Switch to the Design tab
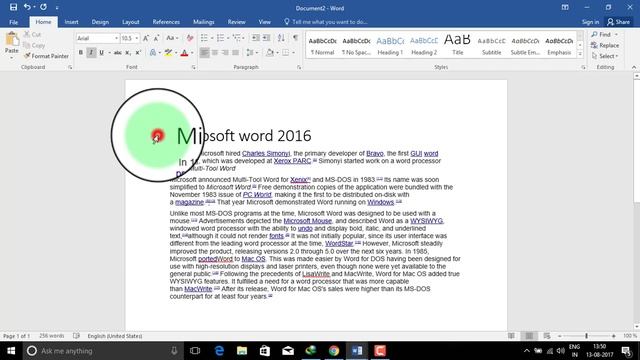 100,22
